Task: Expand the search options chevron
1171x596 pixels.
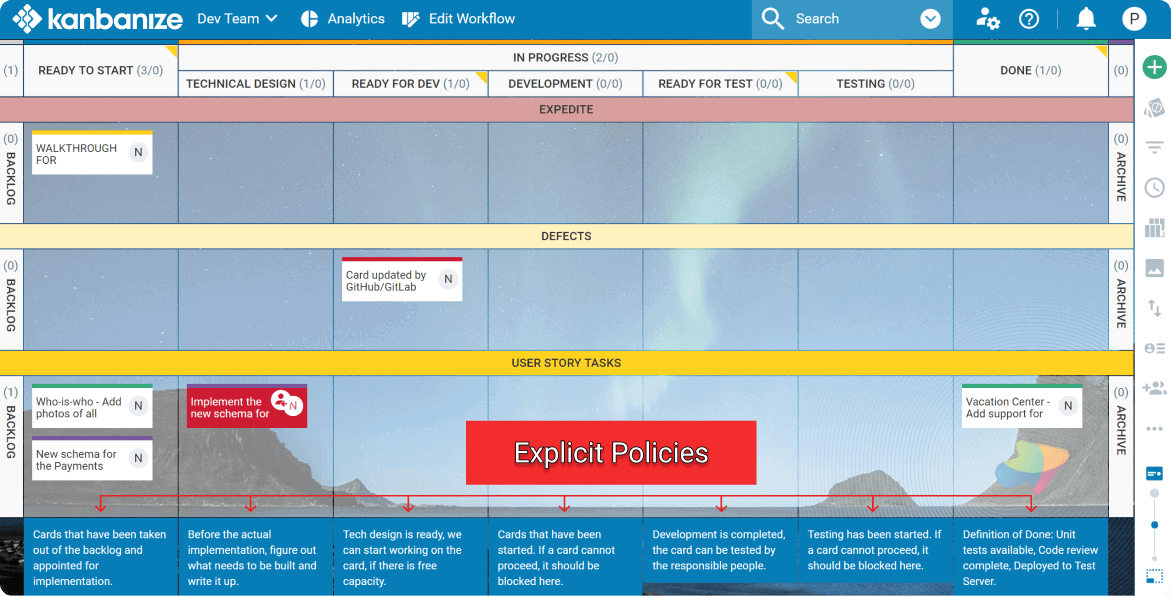Action: (x=930, y=18)
